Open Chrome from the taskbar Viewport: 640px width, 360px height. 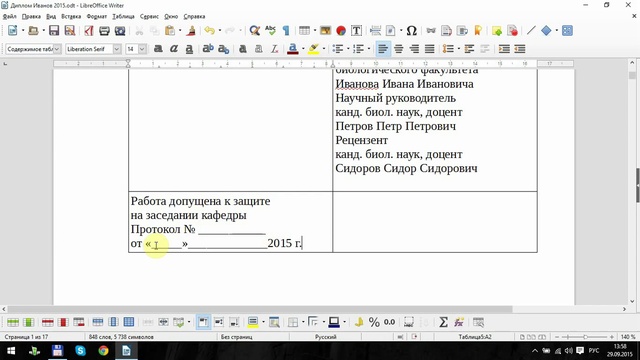(103, 351)
